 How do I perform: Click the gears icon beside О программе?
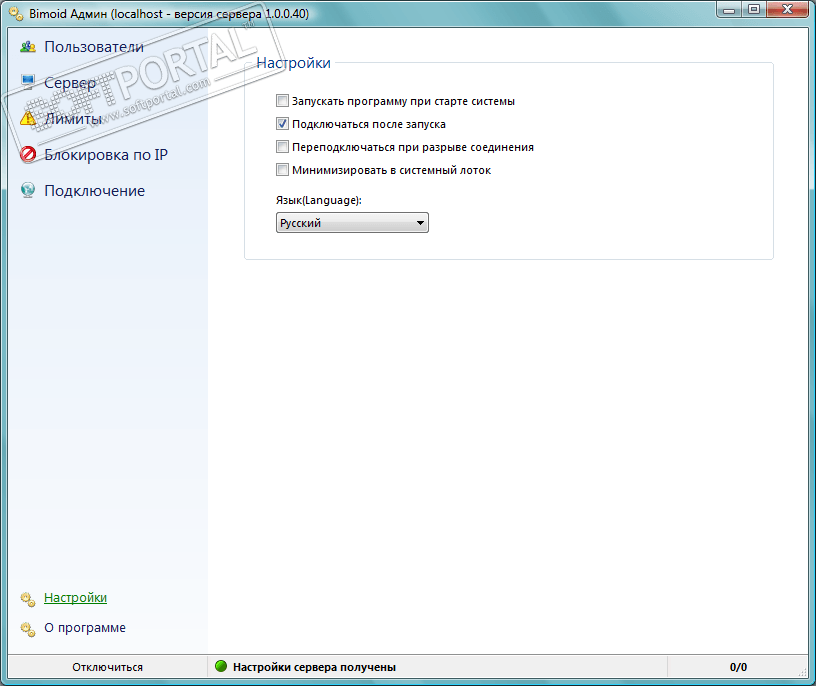point(28,629)
